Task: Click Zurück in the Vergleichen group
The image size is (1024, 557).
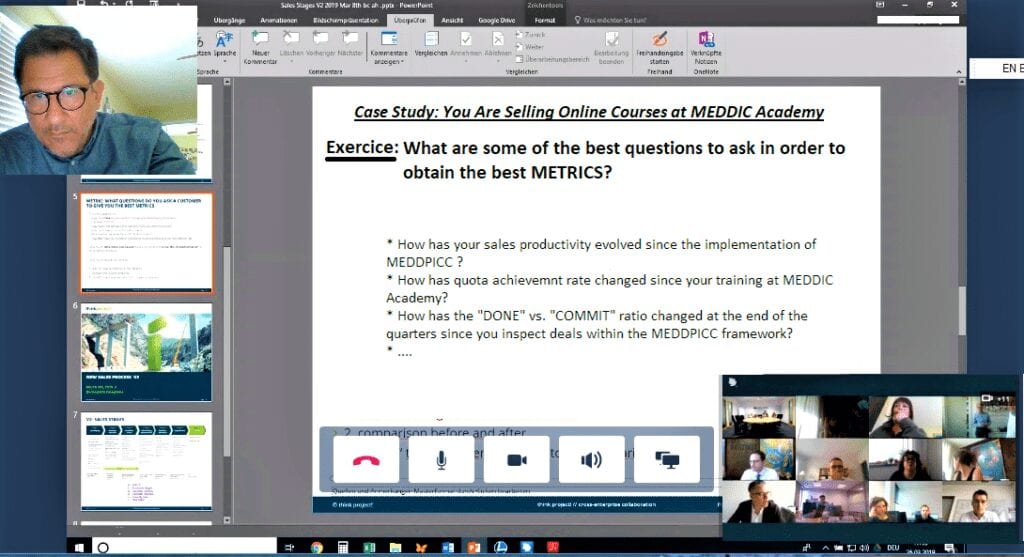Action: pyautogui.click(x=530, y=35)
